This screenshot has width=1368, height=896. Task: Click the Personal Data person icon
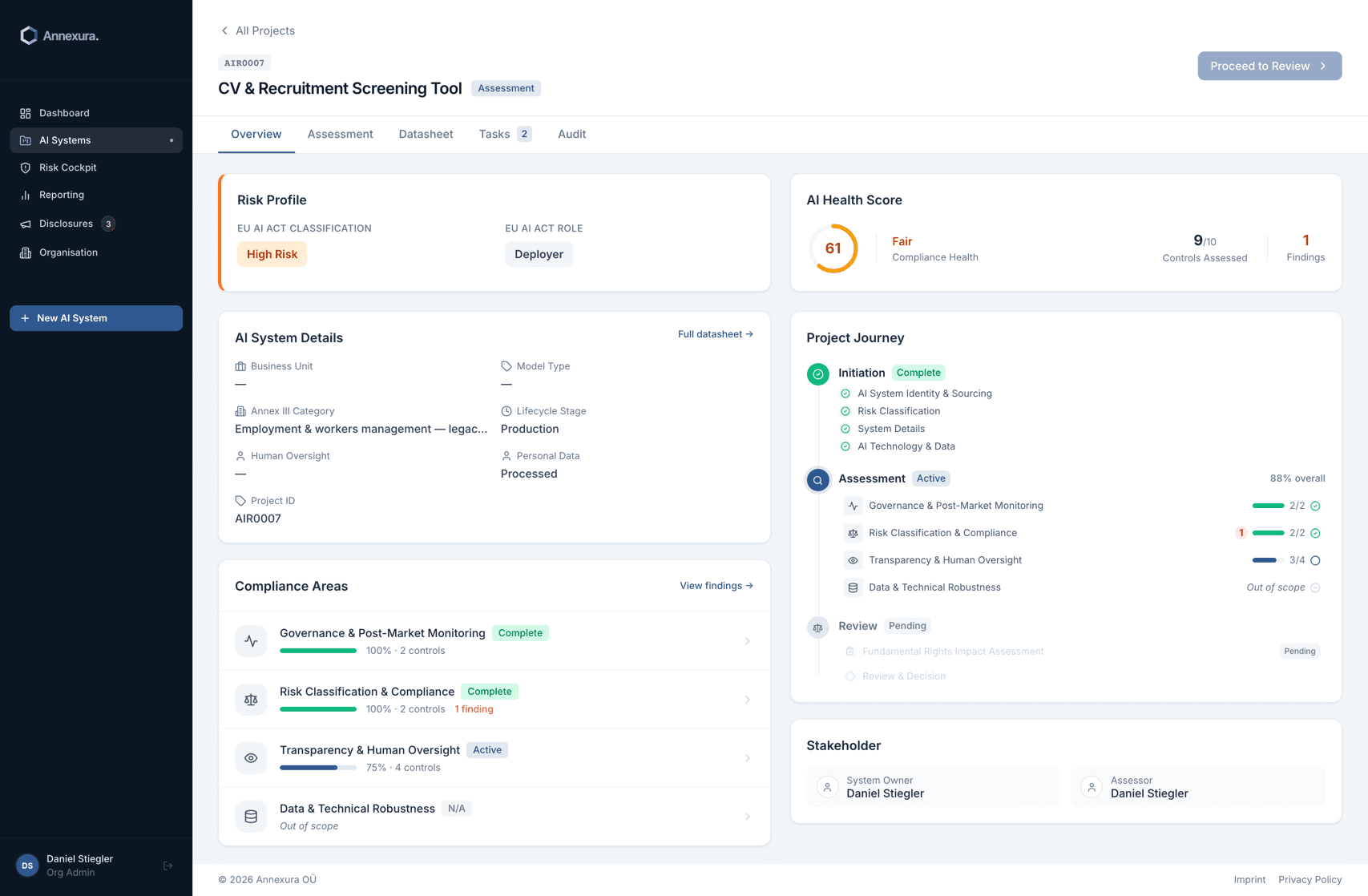coord(506,456)
